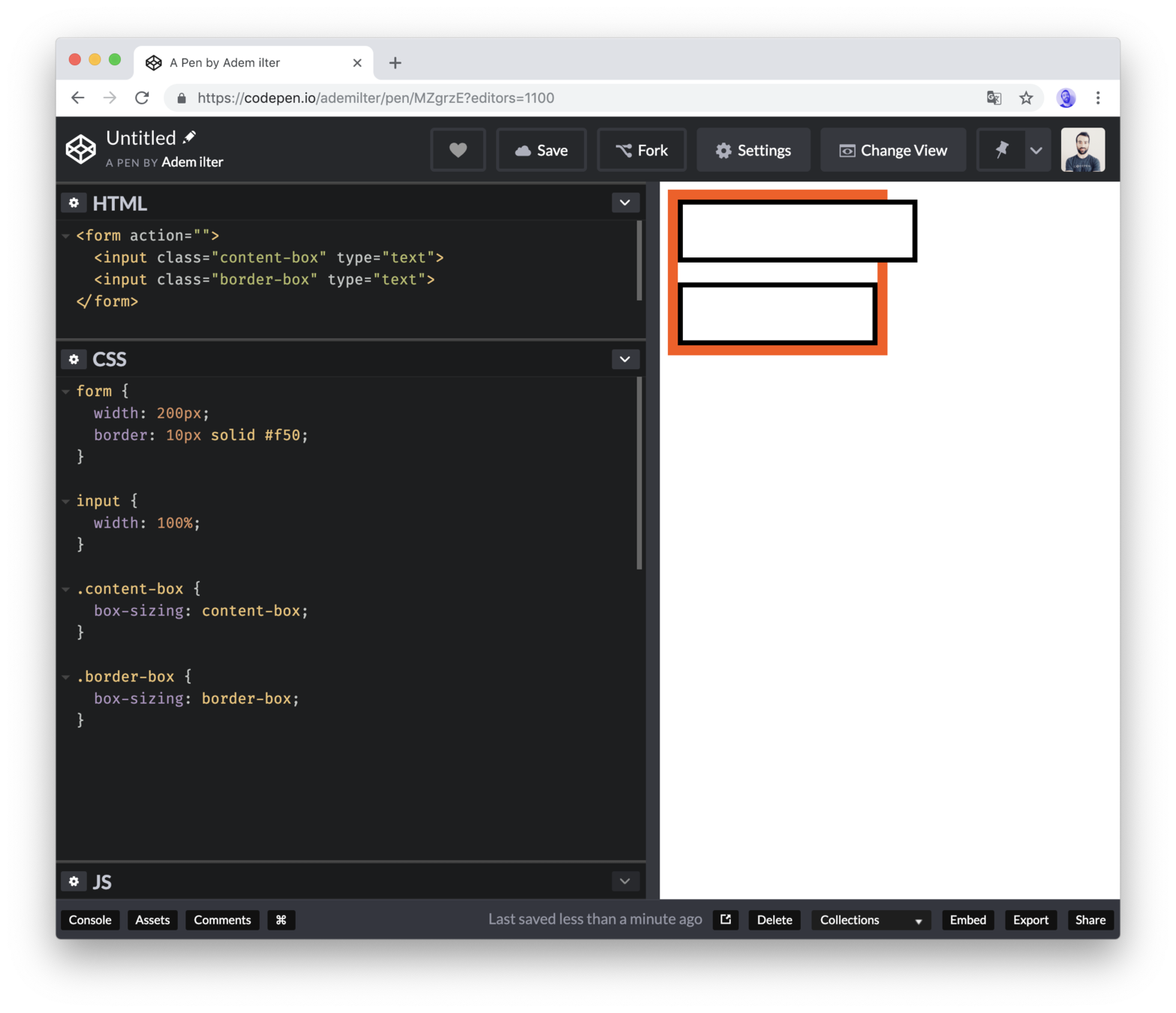Open Chrome three-dot menu
This screenshot has width=1176, height=1013.
tap(1098, 98)
